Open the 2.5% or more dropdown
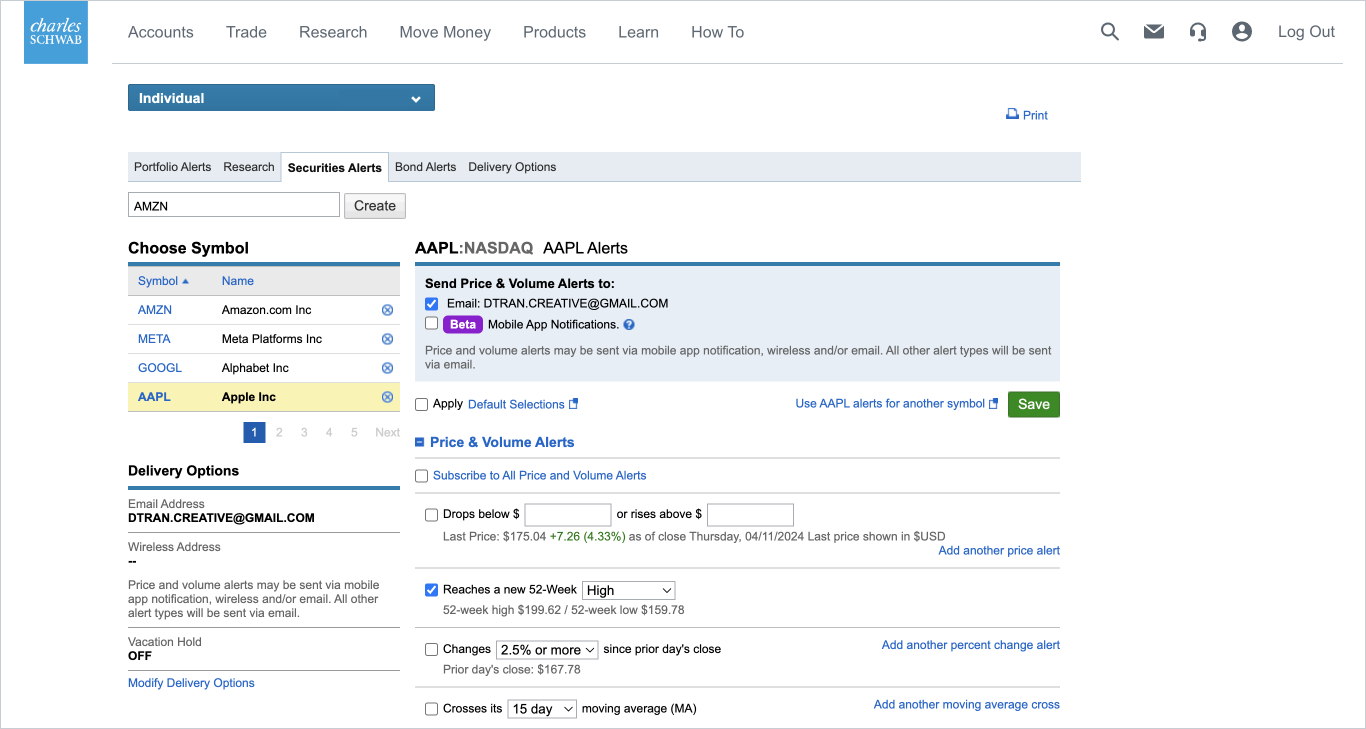The height and width of the screenshot is (729, 1366). [547, 650]
